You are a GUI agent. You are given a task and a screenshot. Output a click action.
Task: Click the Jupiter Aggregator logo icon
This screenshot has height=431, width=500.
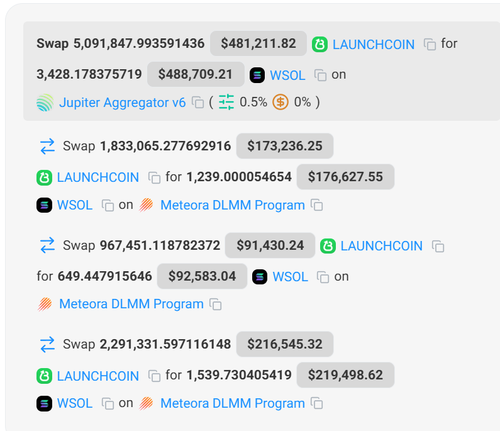coord(45,102)
